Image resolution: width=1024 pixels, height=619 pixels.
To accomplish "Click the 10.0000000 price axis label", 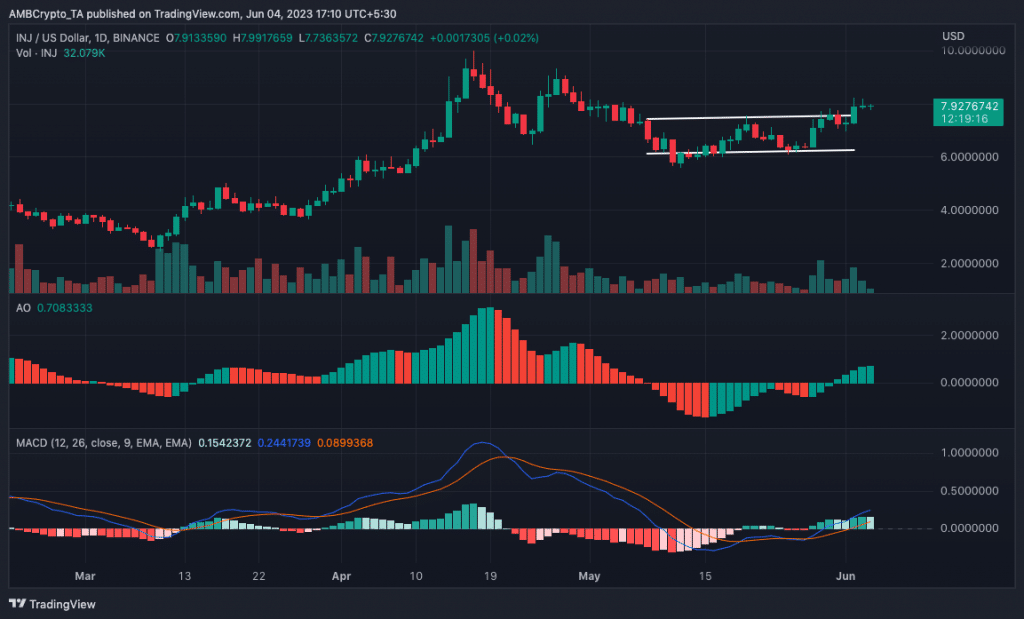I will 973,50.
